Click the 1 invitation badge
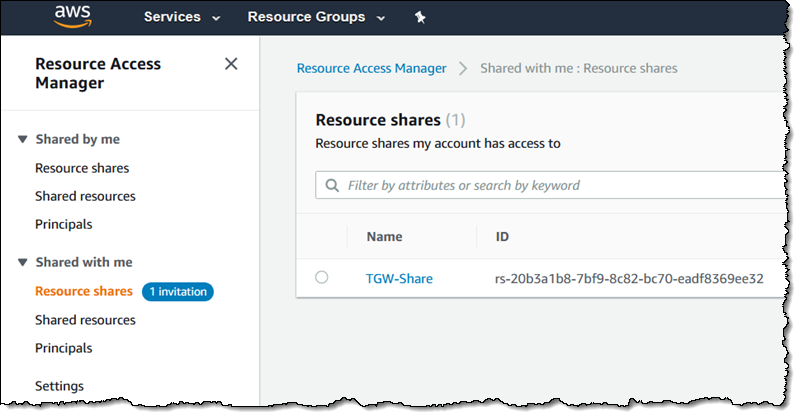 (x=178, y=291)
